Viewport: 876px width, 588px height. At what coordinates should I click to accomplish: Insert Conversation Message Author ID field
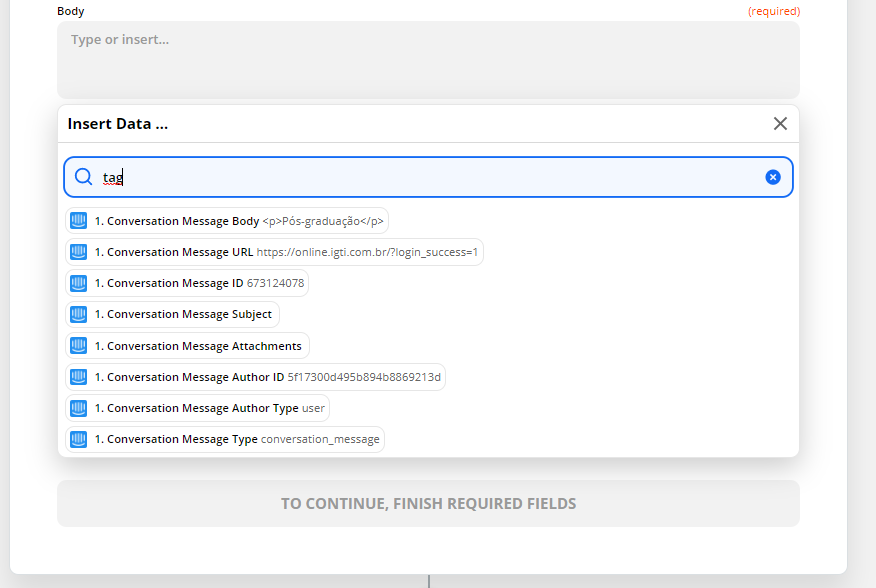[255, 377]
